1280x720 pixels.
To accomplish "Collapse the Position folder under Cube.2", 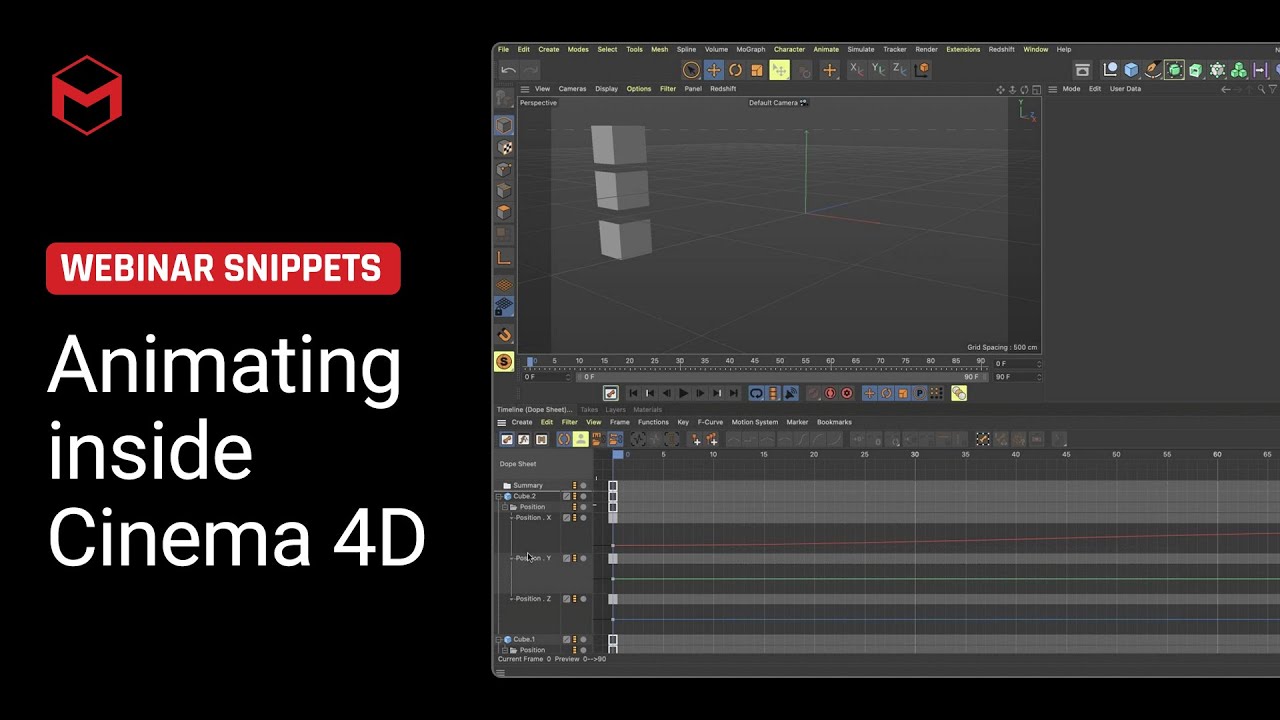I will click(x=505, y=507).
